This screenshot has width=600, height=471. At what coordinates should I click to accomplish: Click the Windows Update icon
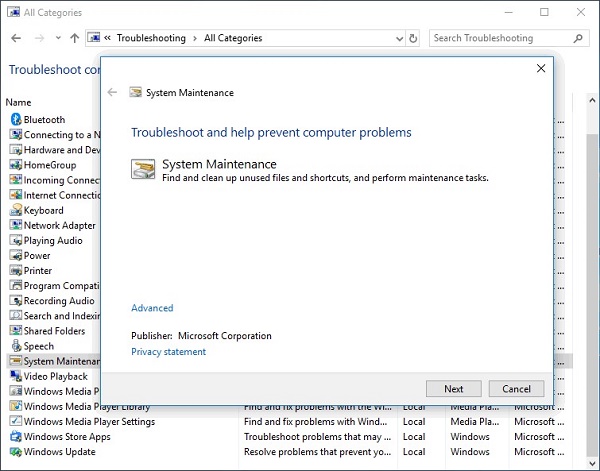15,452
